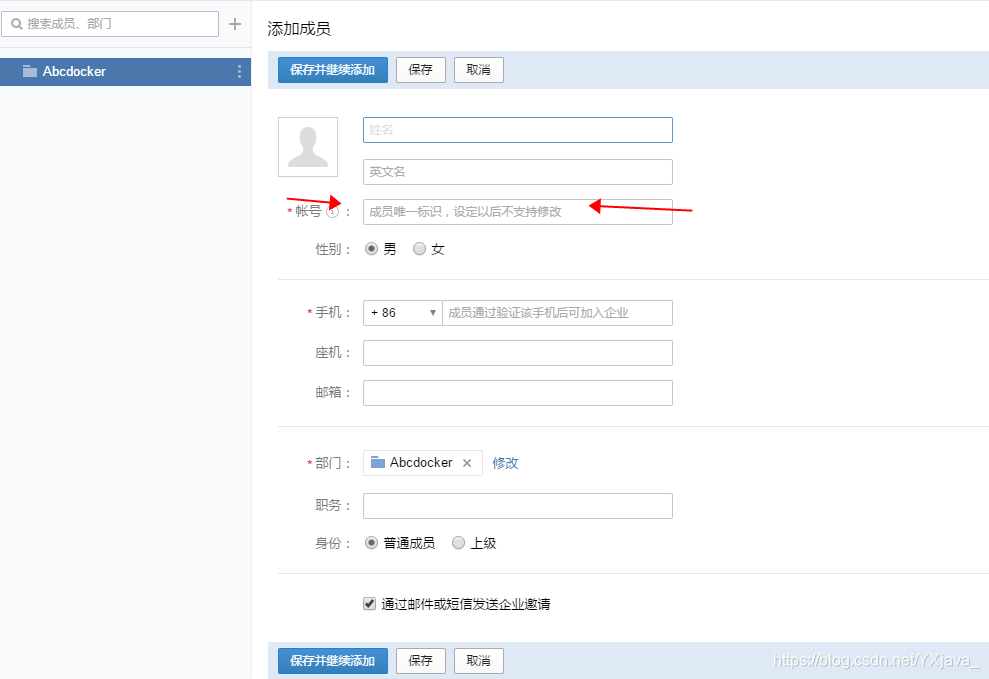Focus the 英文名 input field
Screen dimensions: 989x679
coord(518,172)
